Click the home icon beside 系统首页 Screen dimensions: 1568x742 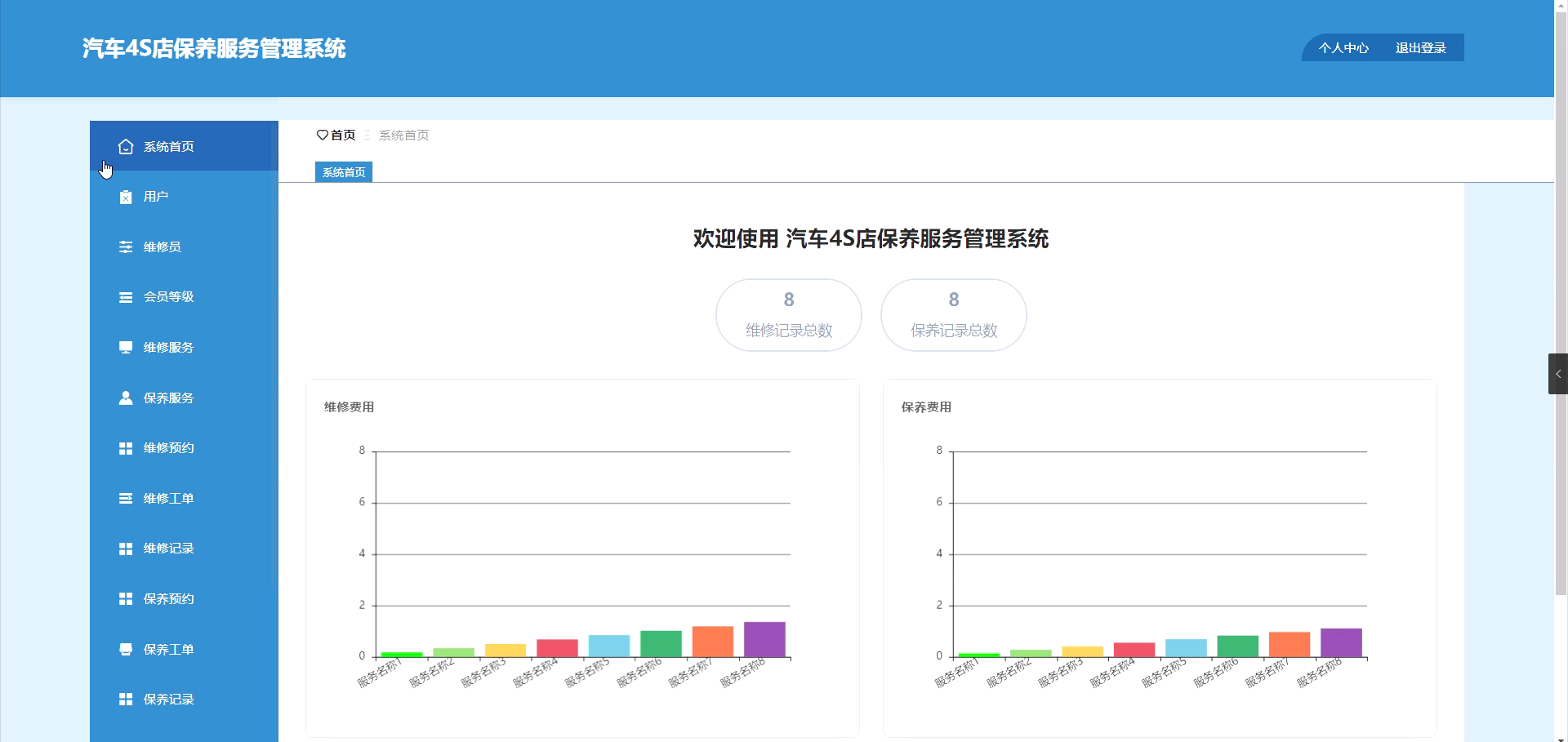[126, 147]
